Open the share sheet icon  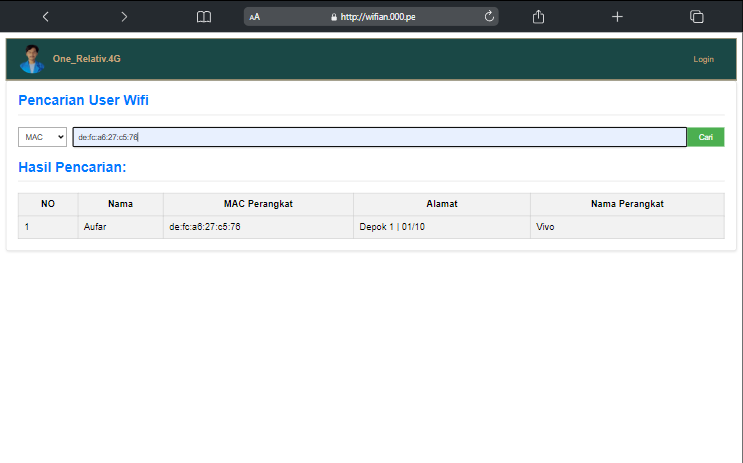538,16
